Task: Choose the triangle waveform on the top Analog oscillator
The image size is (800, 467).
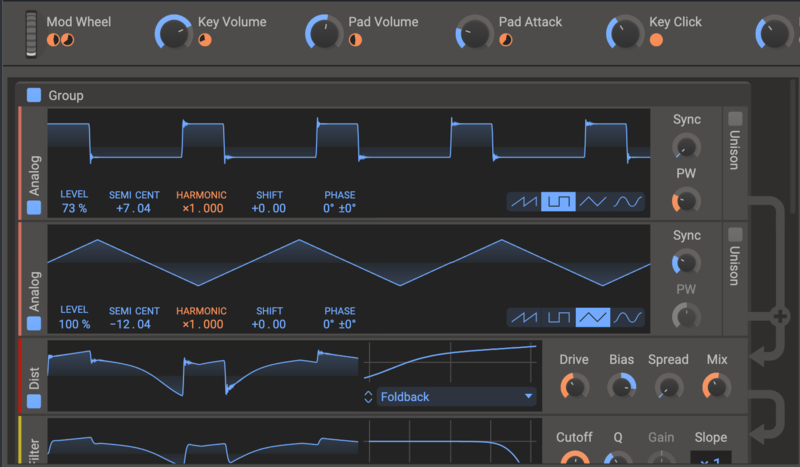Action: (593, 202)
